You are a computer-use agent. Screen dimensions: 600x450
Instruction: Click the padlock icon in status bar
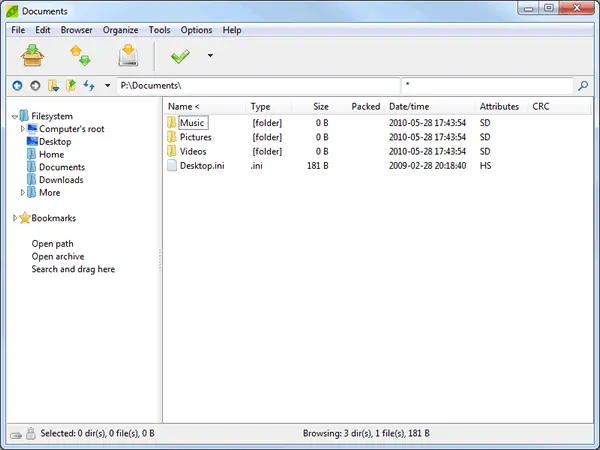[31, 434]
